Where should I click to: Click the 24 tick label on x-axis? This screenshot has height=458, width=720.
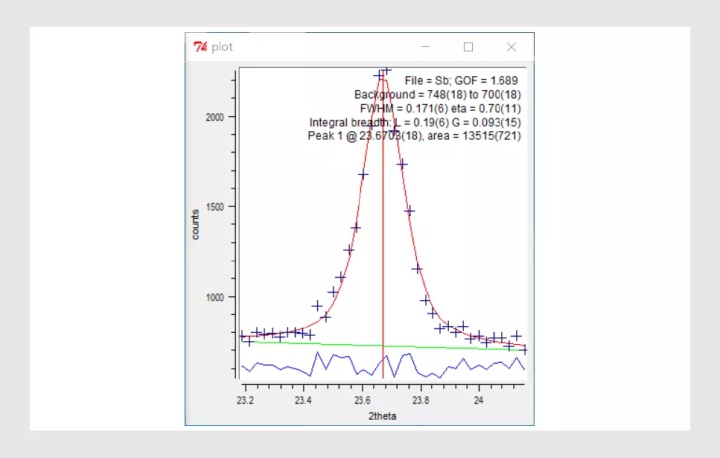(479, 401)
